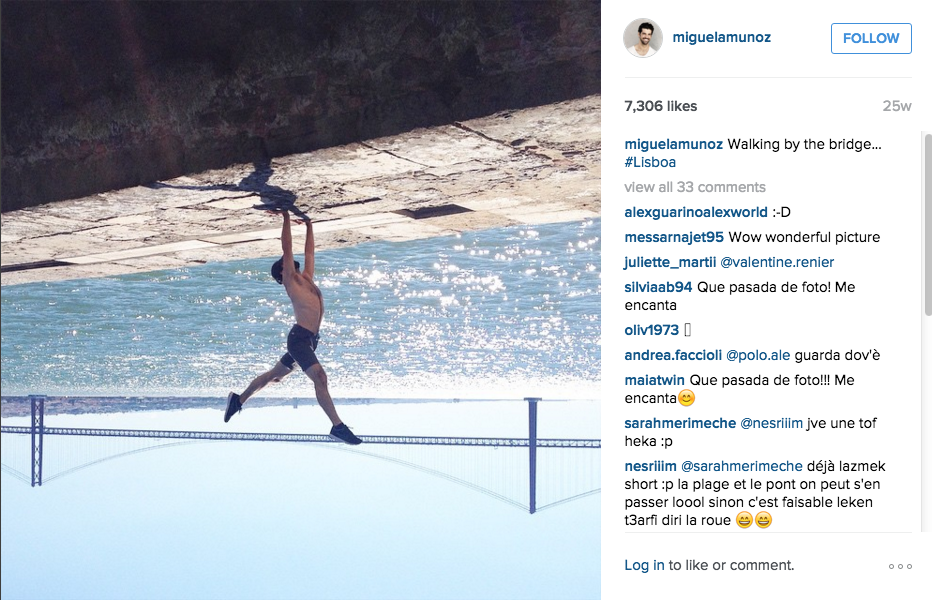Click the @nesriiim mention
The width and height of the screenshot is (932, 600).
[771, 423]
